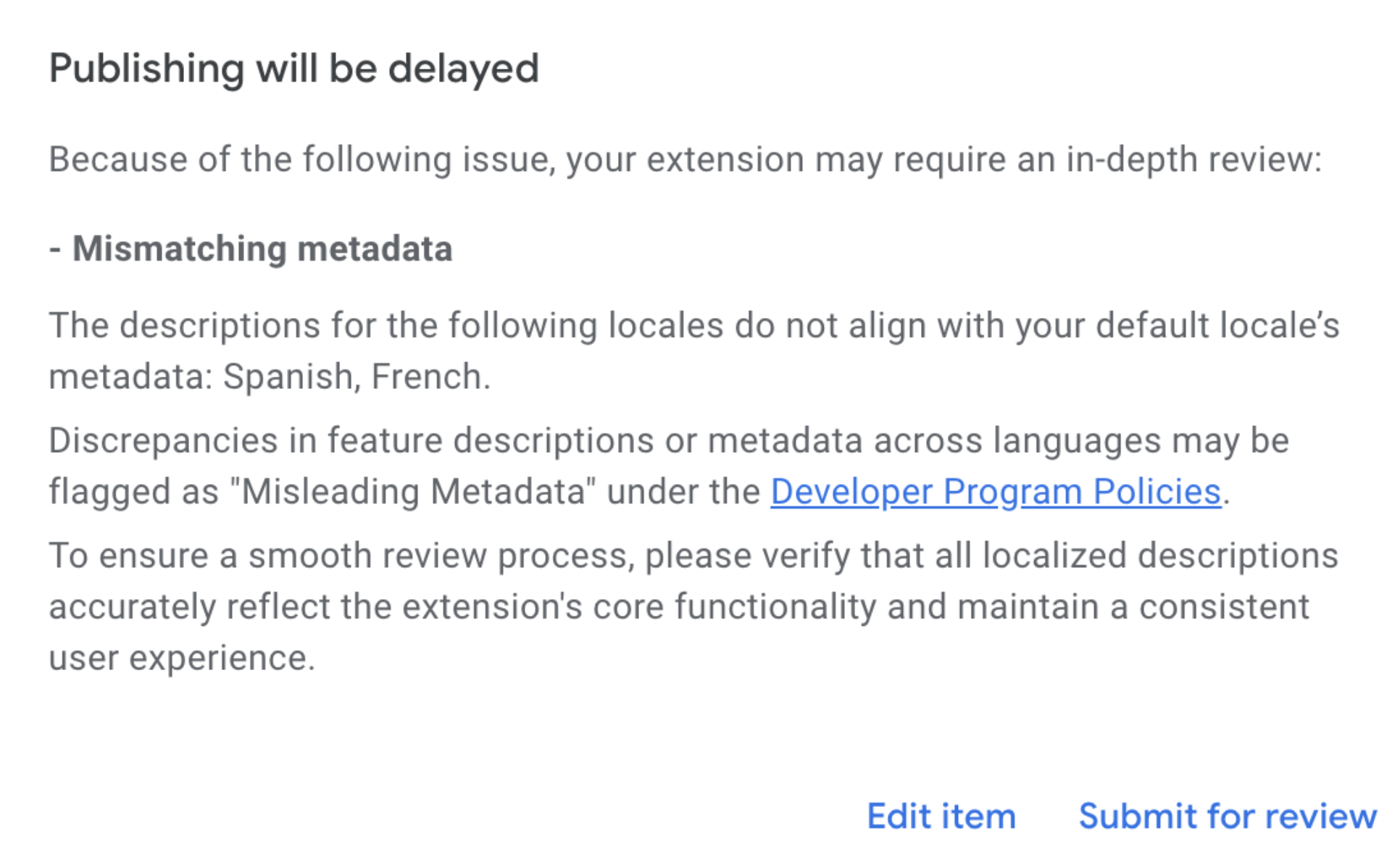Click the word French in the locale list
Image resolution: width=1400 pixels, height=865 pixels.
tap(430, 375)
